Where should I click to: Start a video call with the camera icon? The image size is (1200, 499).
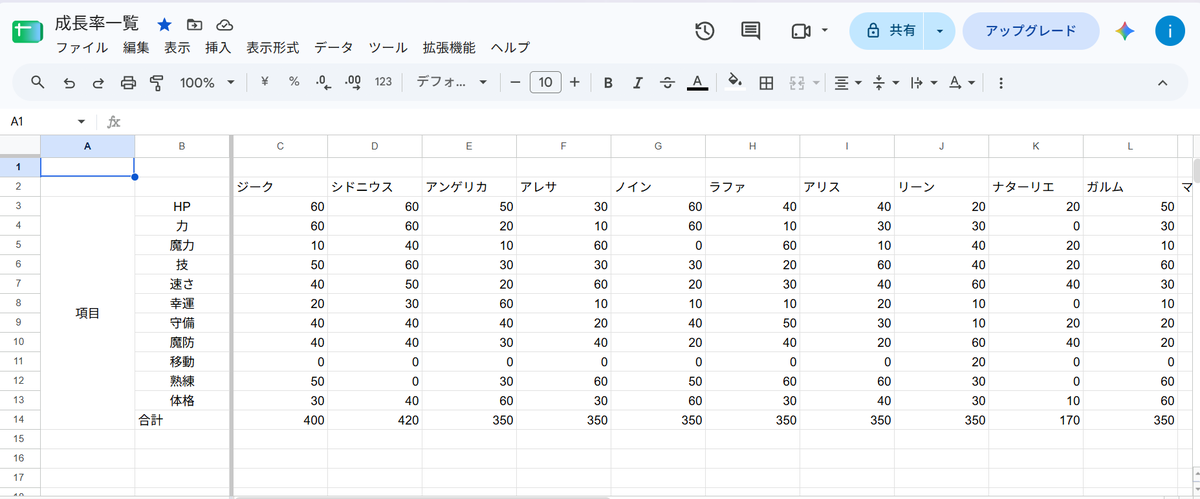800,31
